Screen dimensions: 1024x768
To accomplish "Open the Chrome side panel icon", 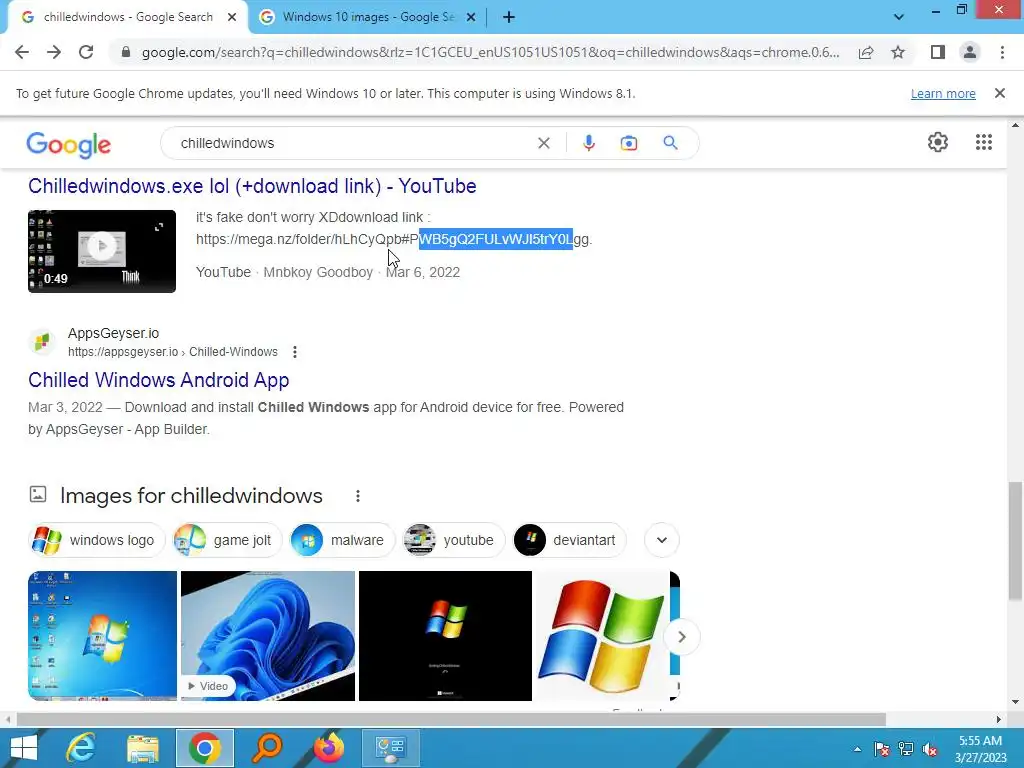I will (938, 52).
